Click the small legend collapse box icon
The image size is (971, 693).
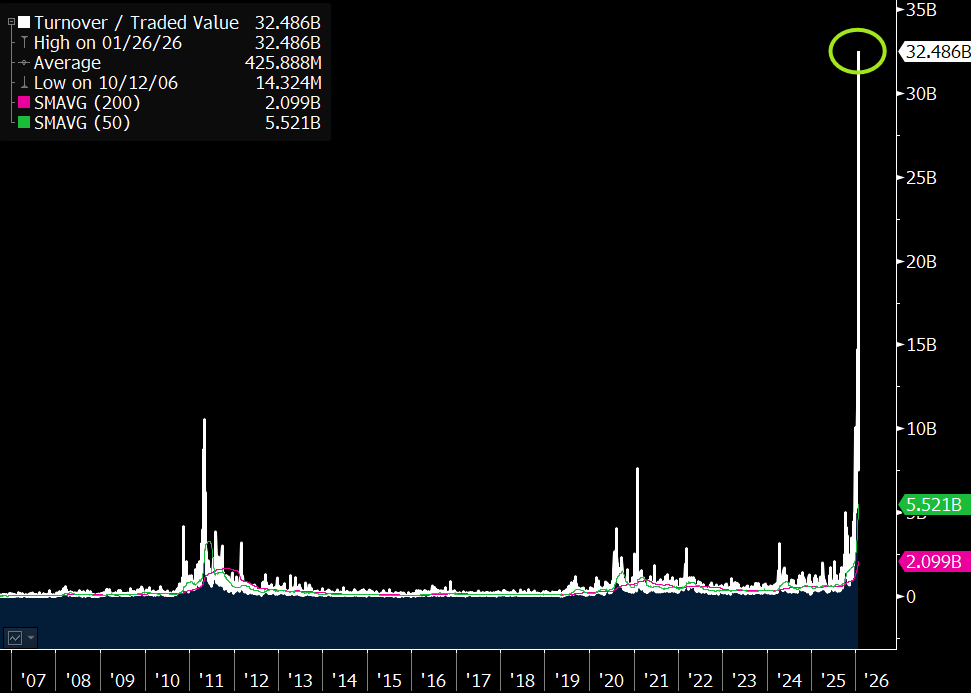click(x=10, y=22)
